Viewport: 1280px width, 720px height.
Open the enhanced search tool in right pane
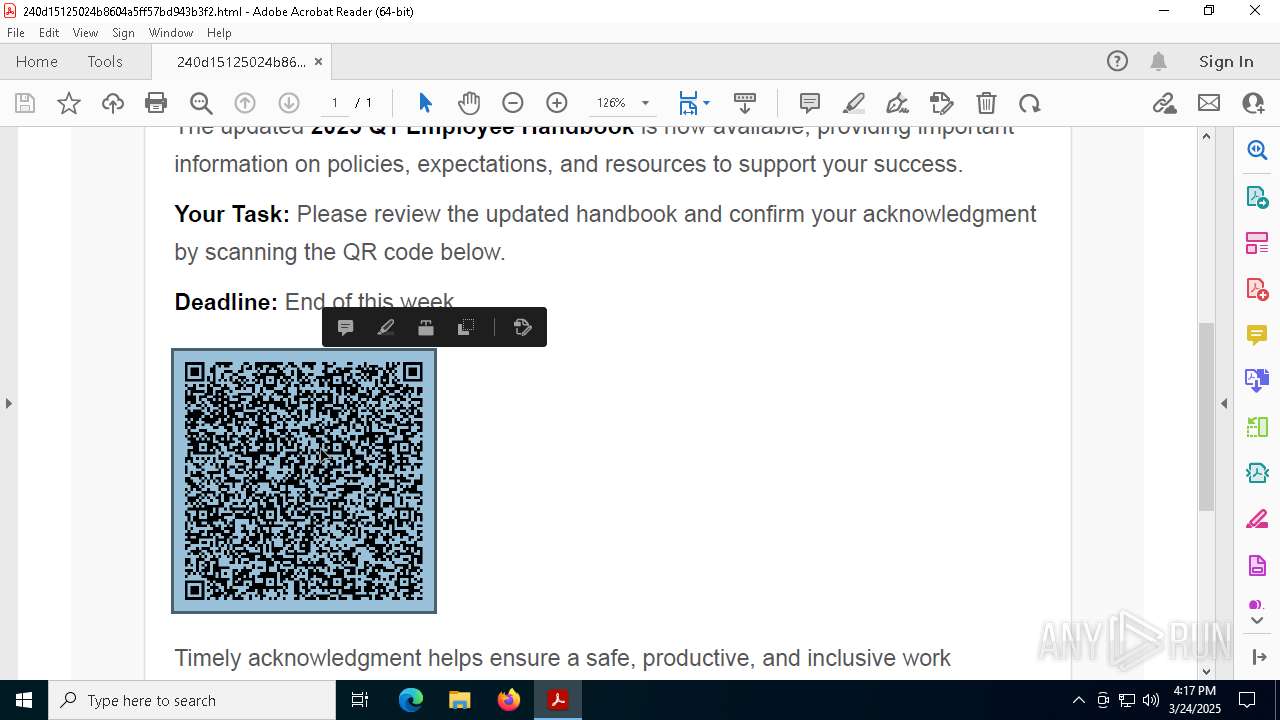pos(1257,150)
